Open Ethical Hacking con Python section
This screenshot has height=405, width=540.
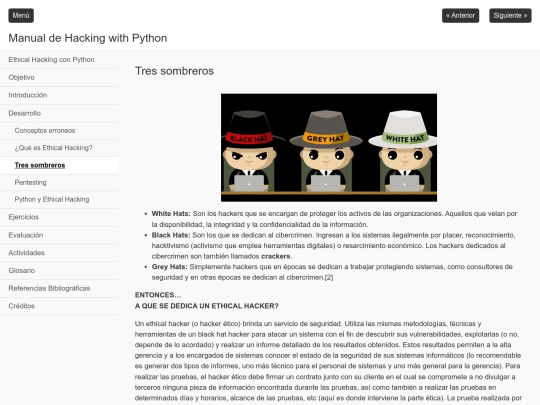coord(59,60)
